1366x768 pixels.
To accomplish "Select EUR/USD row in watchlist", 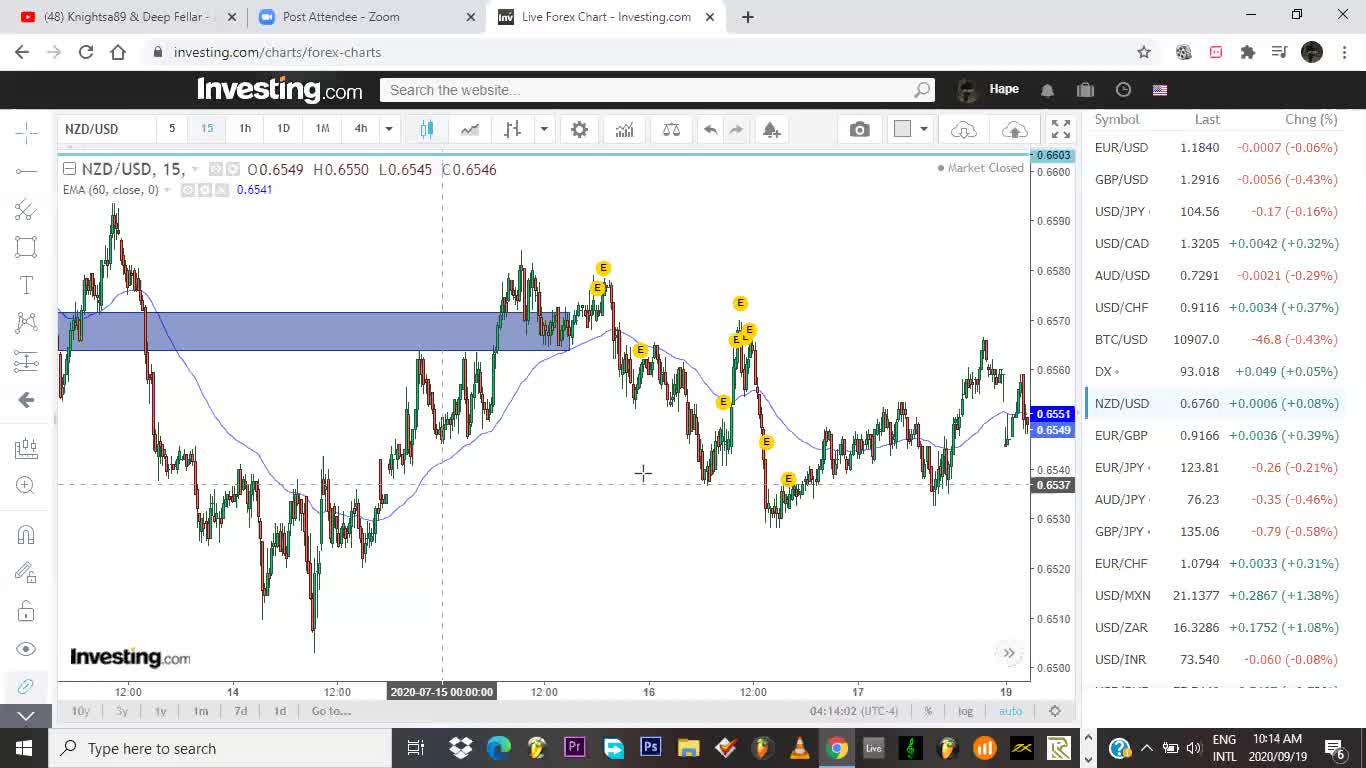I will click(x=1216, y=147).
